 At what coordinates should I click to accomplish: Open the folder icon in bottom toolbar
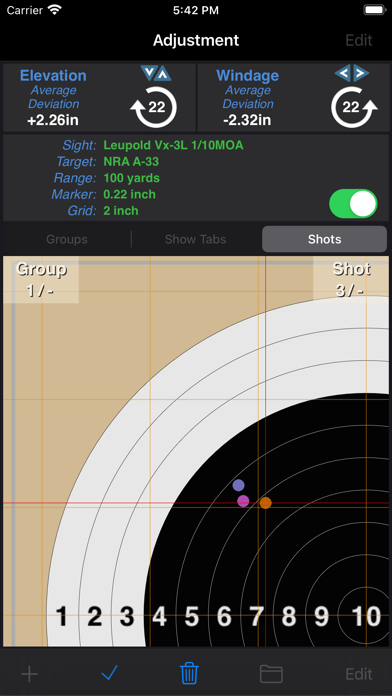click(271, 674)
